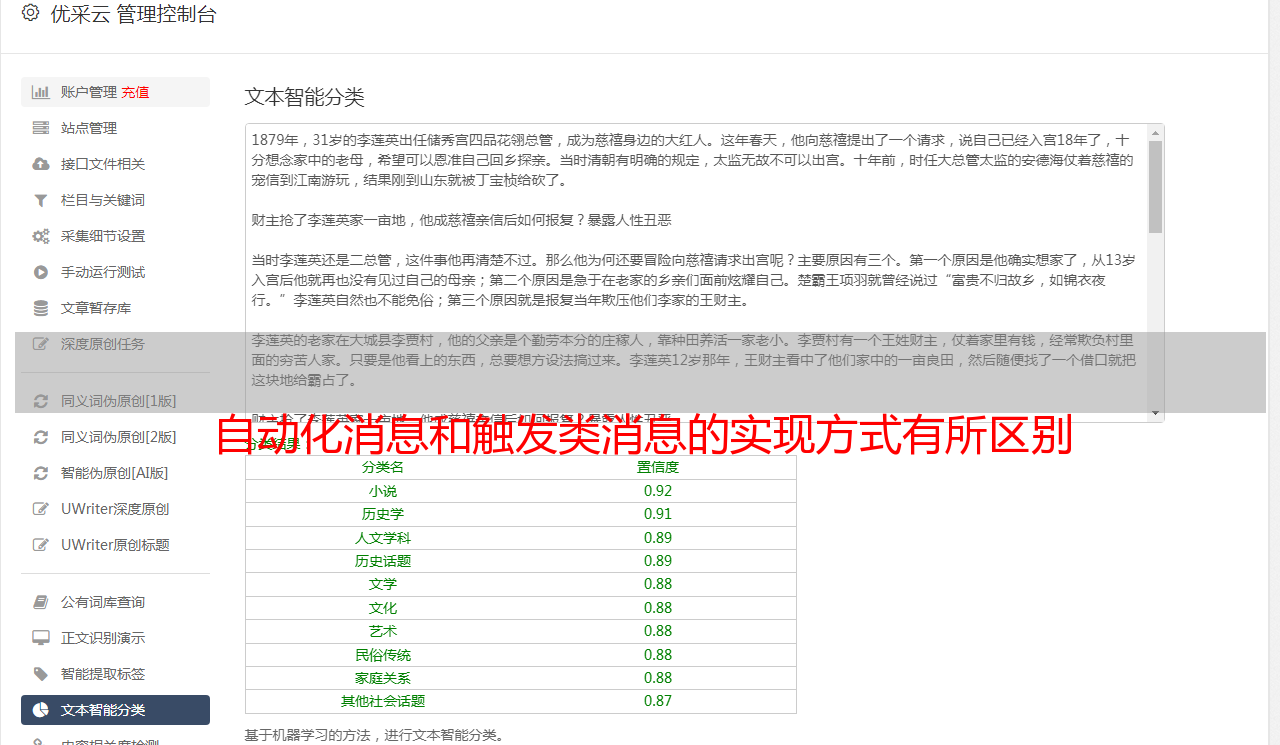Click the 艺术 category cell
1280x745 pixels.
coord(383,631)
